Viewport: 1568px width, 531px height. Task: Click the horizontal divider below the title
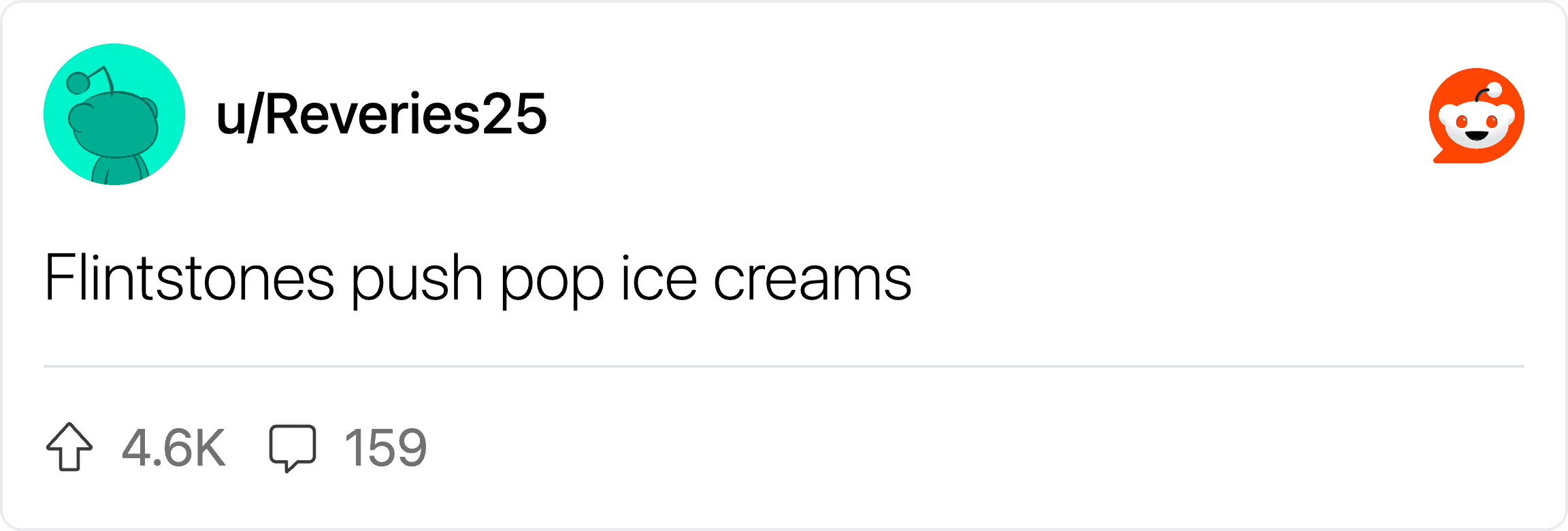point(784,366)
